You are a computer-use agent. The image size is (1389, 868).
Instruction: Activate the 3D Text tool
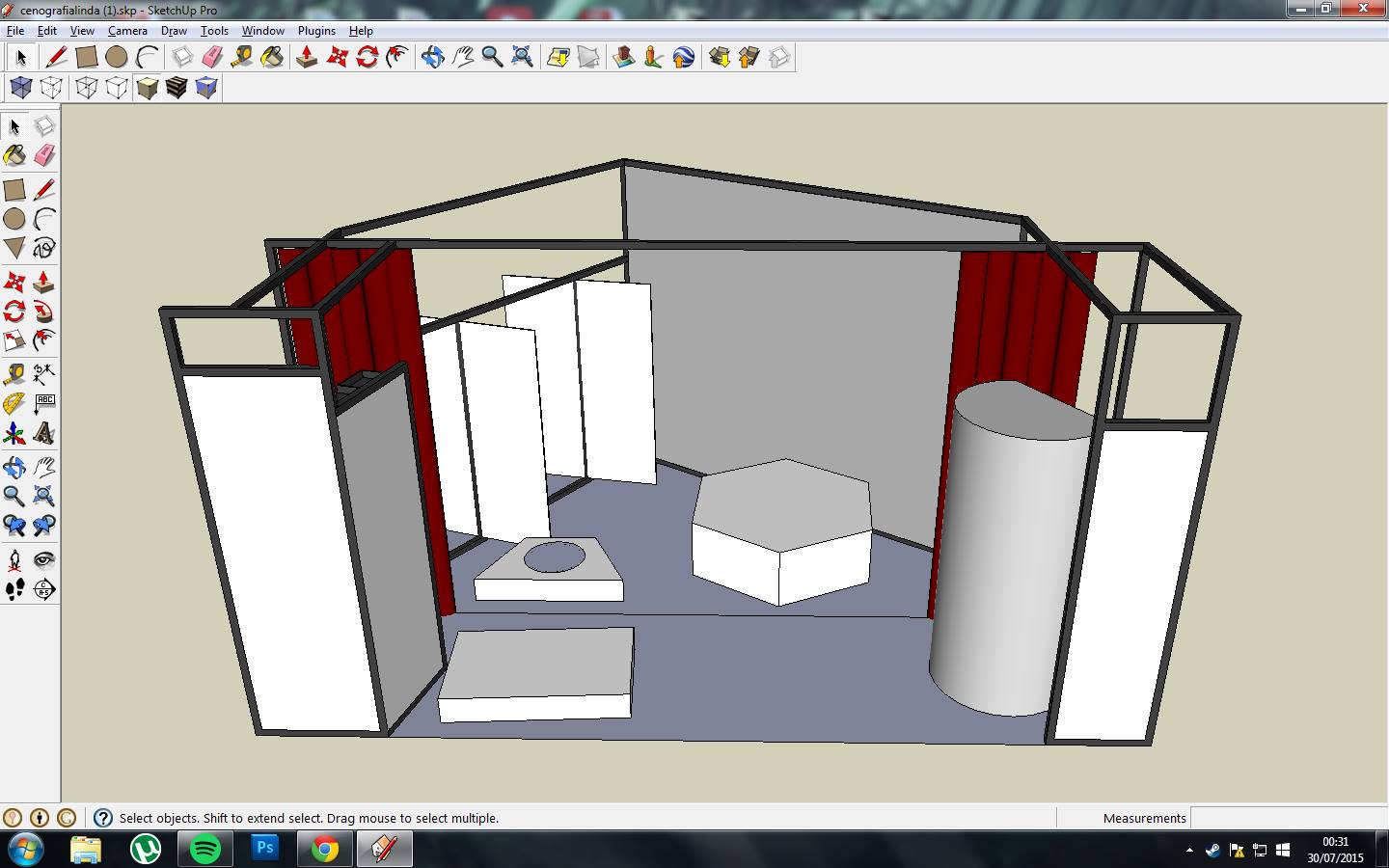[44, 434]
